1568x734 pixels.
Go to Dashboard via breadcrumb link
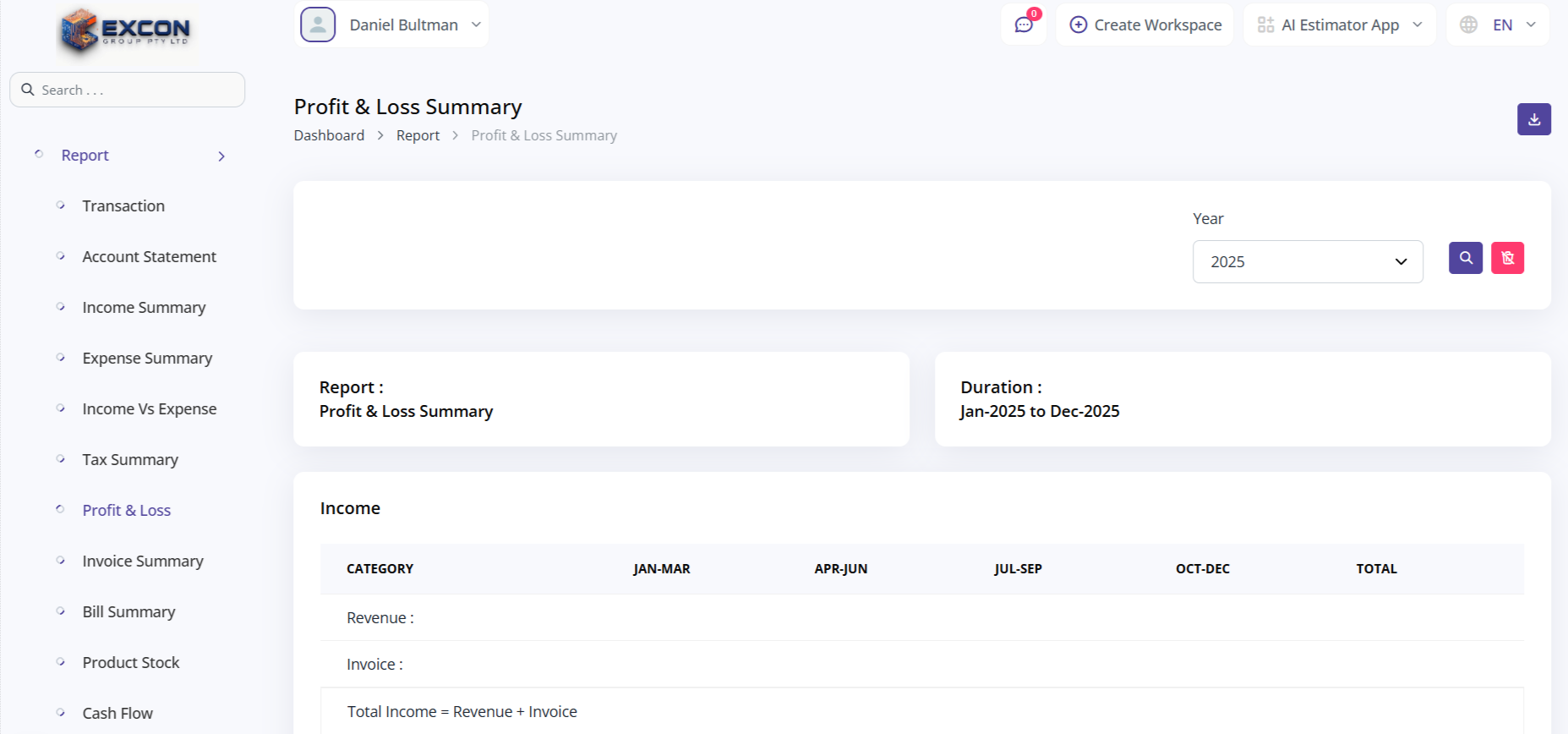coord(329,135)
